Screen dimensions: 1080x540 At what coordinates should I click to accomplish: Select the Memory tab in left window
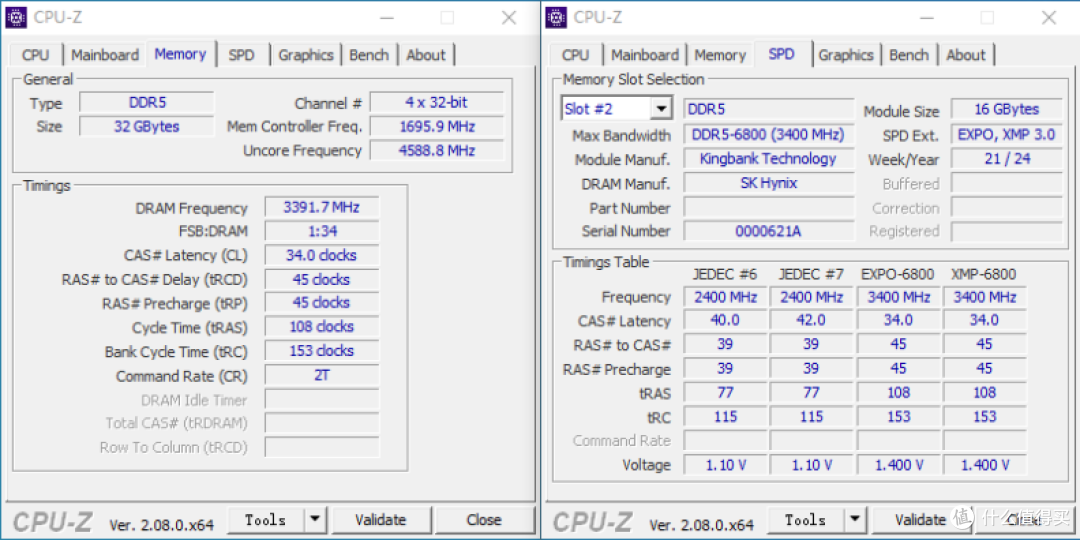coord(180,54)
